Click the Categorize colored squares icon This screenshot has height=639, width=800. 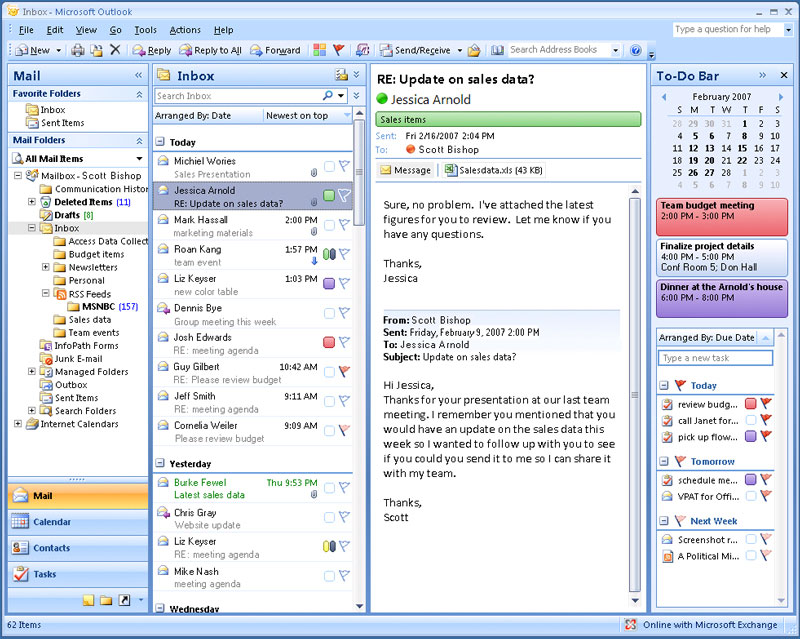coord(319,50)
